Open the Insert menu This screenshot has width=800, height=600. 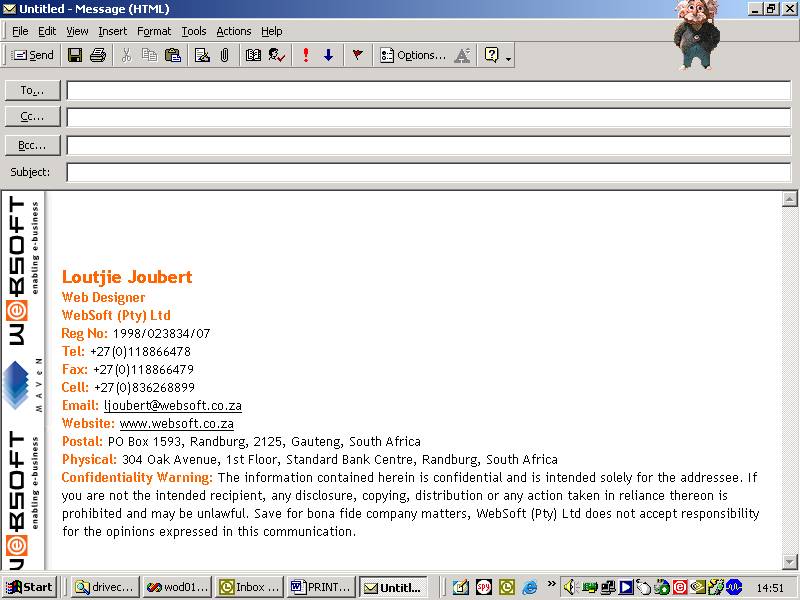pyautogui.click(x=112, y=31)
